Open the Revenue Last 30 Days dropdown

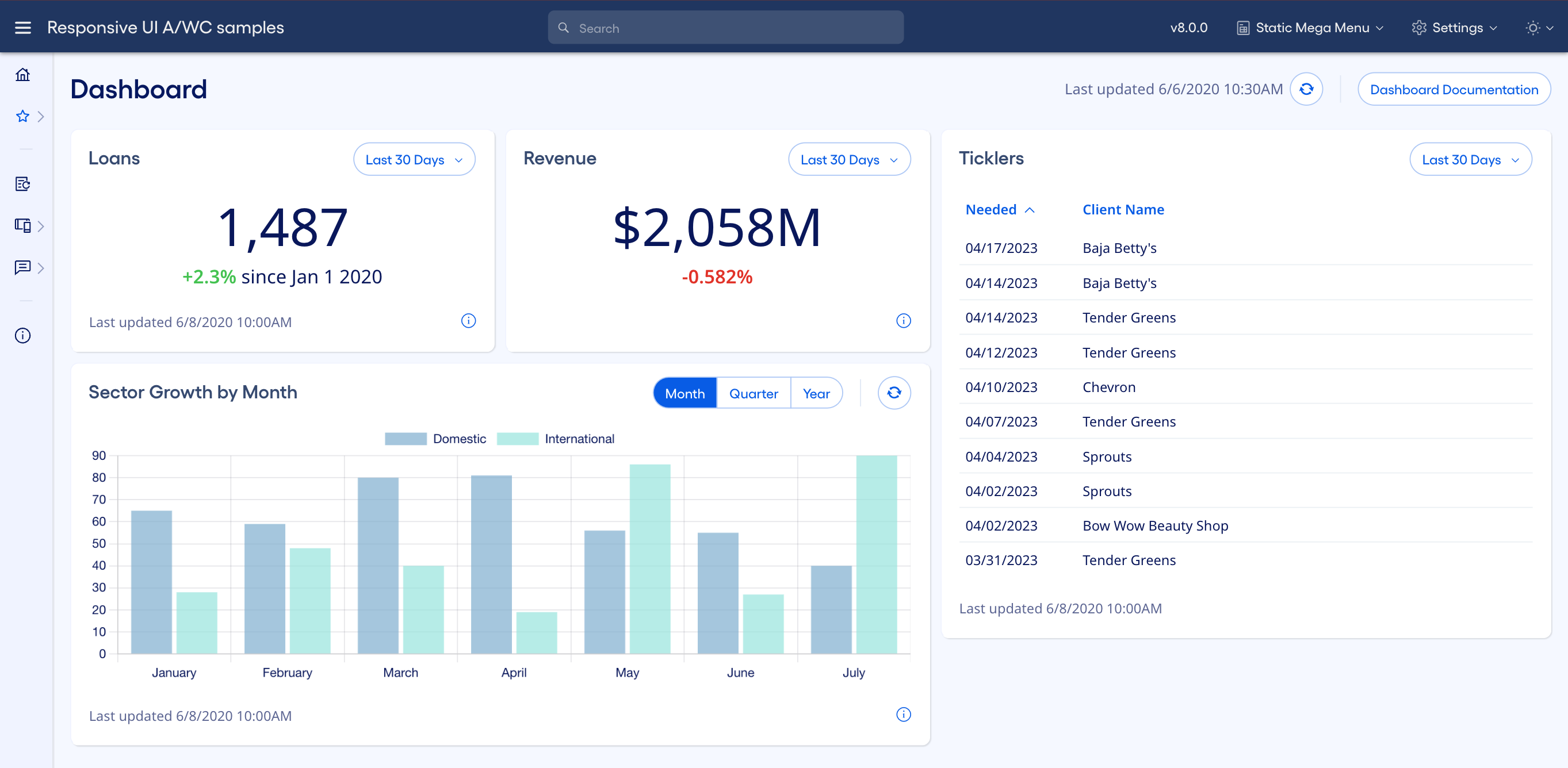pyautogui.click(x=849, y=159)
